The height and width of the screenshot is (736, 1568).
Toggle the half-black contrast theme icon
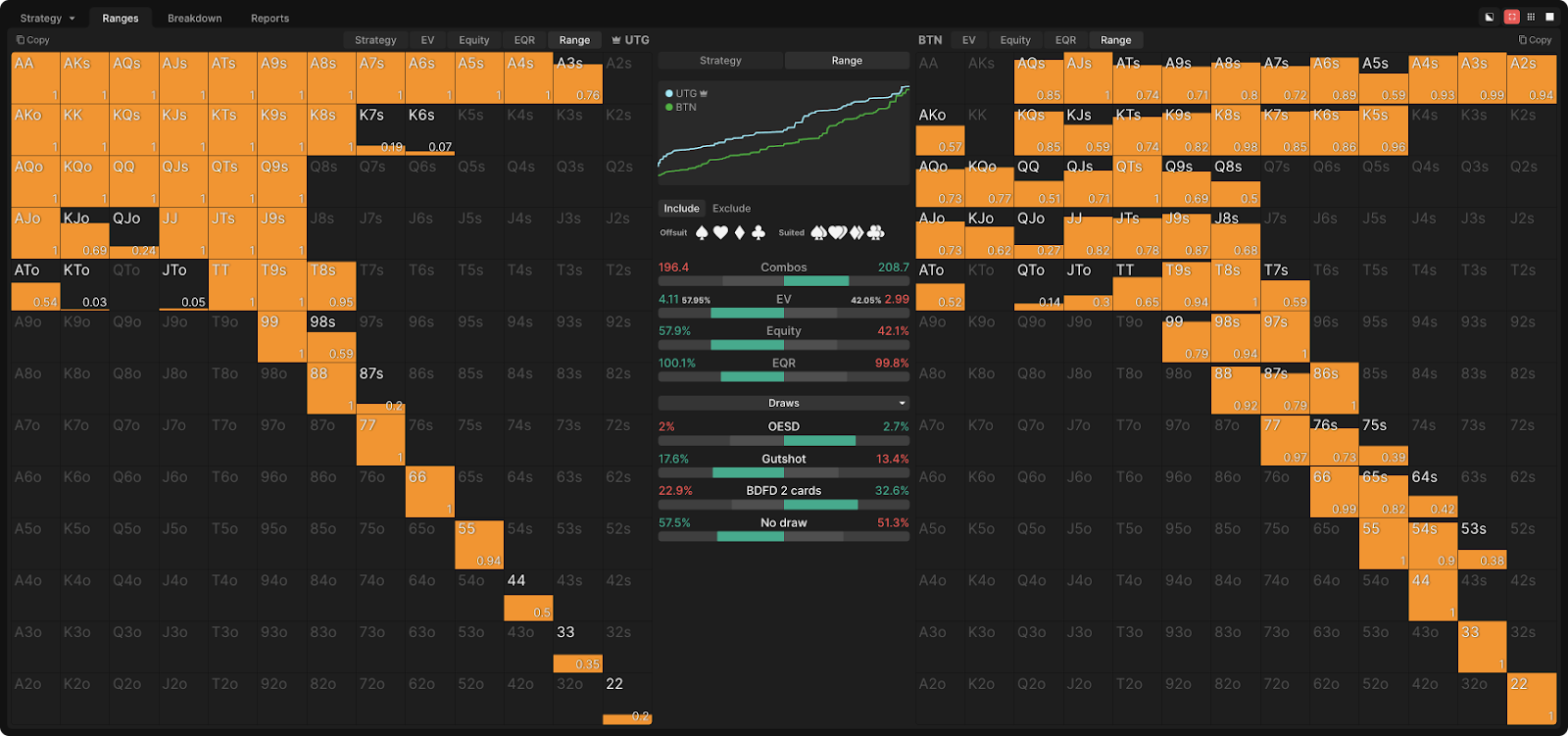(1490, 17)
